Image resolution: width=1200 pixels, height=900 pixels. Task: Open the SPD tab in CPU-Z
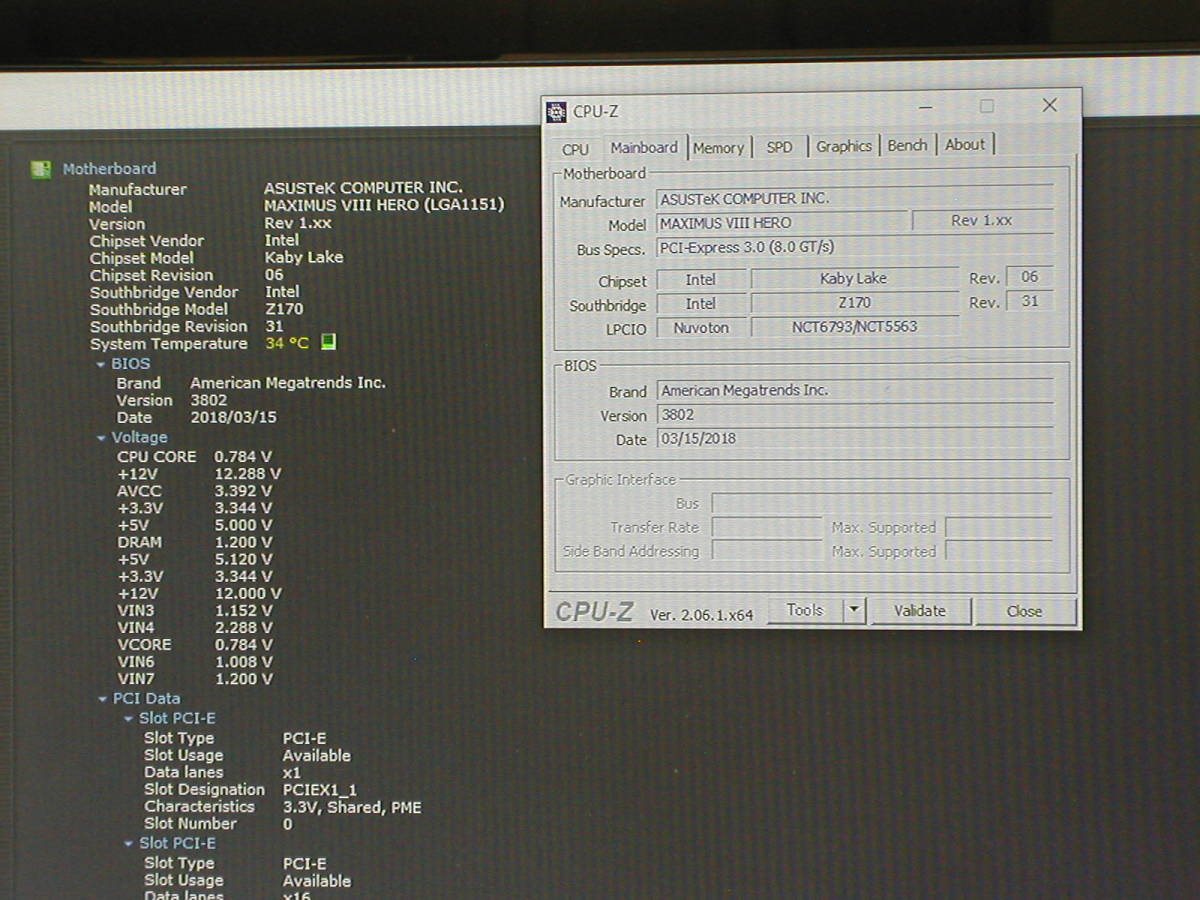tap(779, 147)
